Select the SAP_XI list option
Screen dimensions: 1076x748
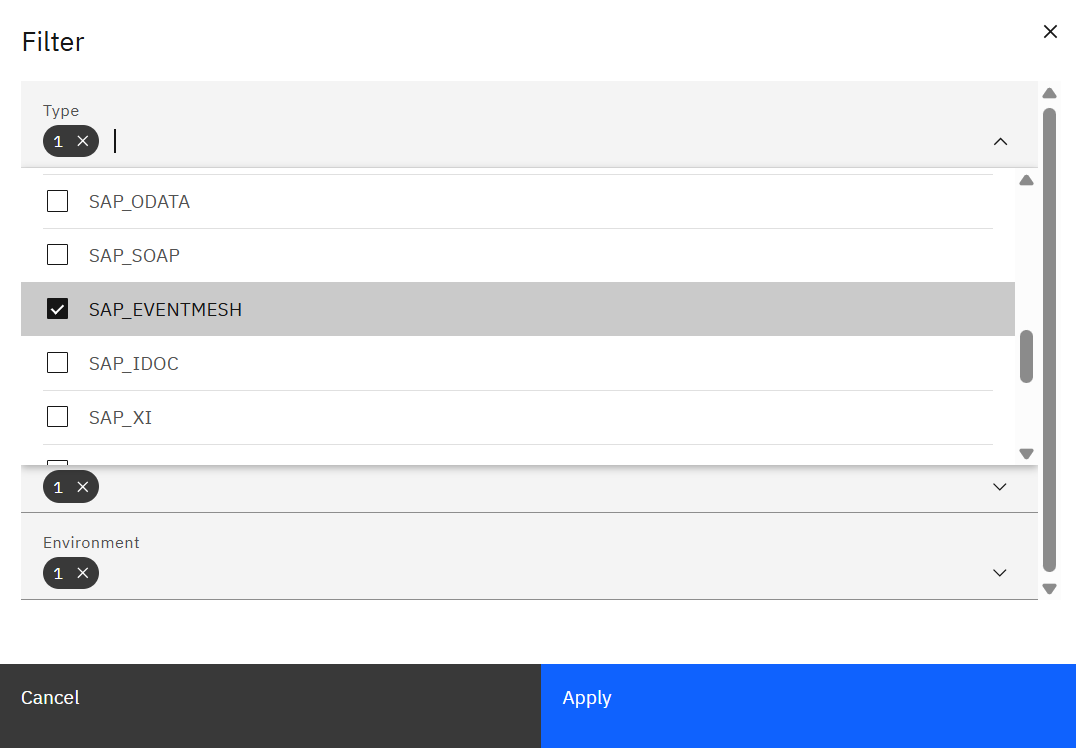pos(120,417)
